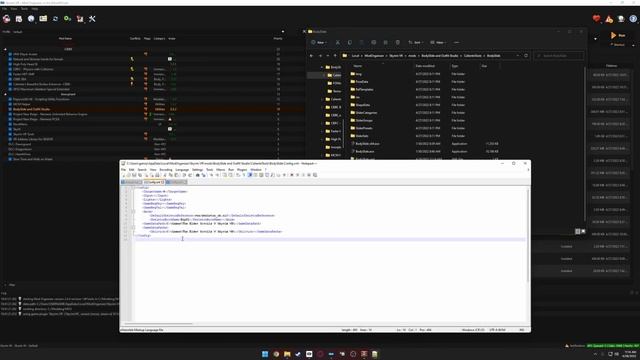This screenshot has height=360, width=640.
Task: Switch to the first Notepad++ document tab
Action: 131,182
